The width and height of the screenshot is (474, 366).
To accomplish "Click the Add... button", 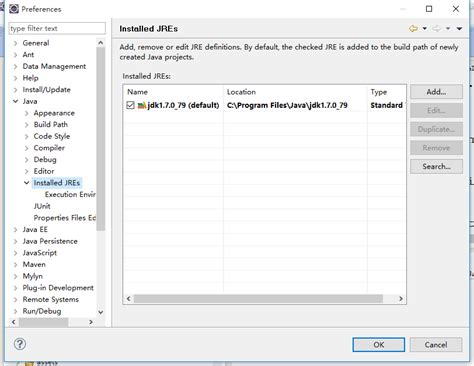I will [436, 92].
